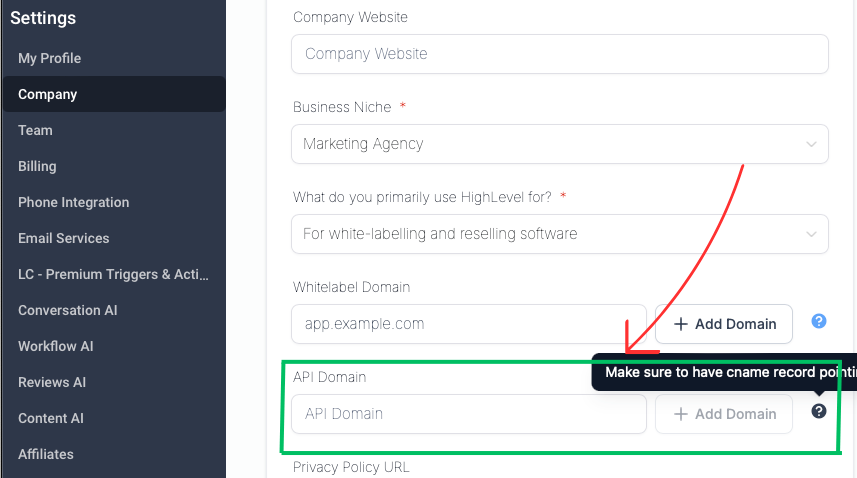
Task: Click Add Domain for API Domain
Action: (x=724, y=414)
